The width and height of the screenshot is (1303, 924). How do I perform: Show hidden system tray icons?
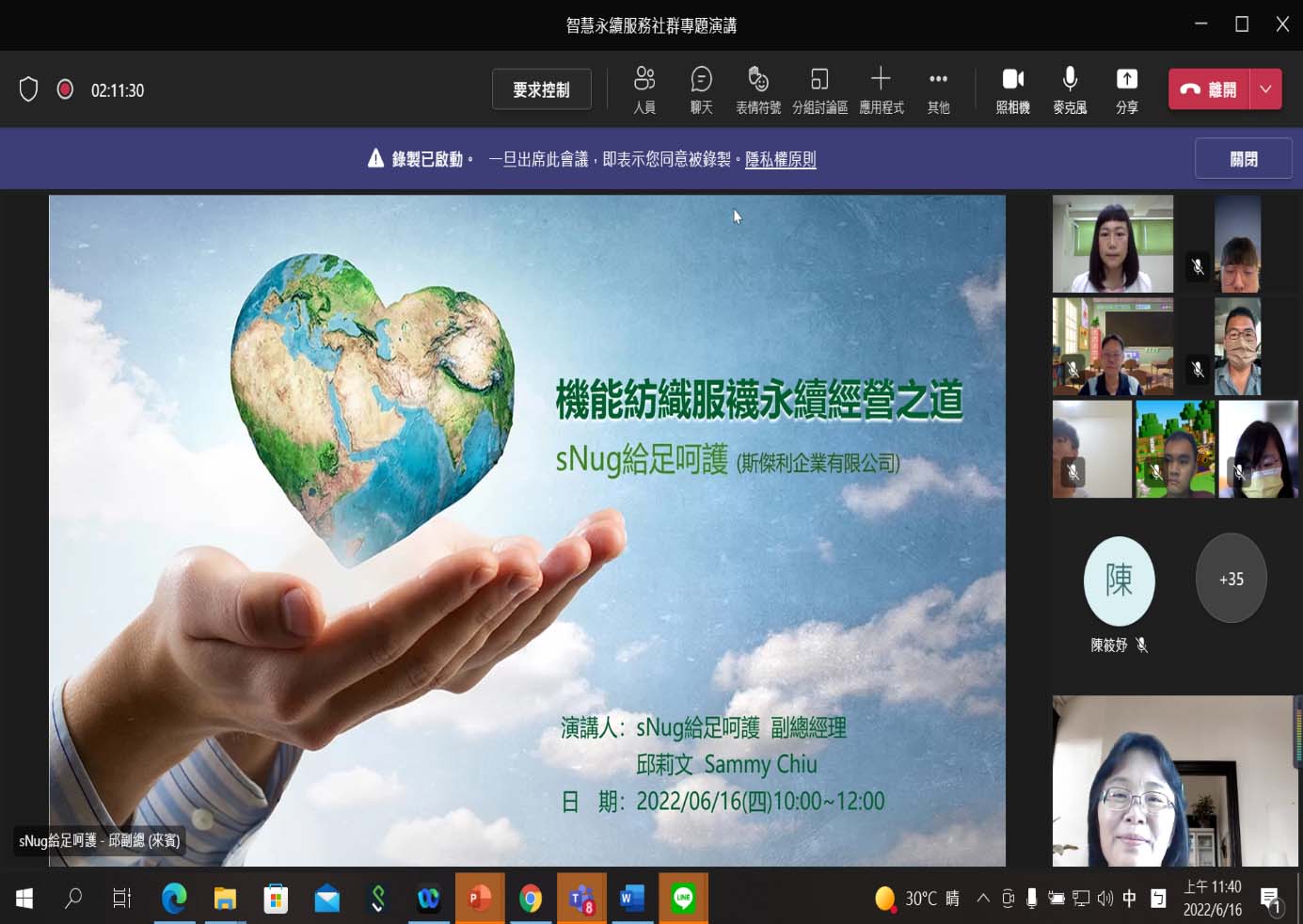tap(983, 899)
